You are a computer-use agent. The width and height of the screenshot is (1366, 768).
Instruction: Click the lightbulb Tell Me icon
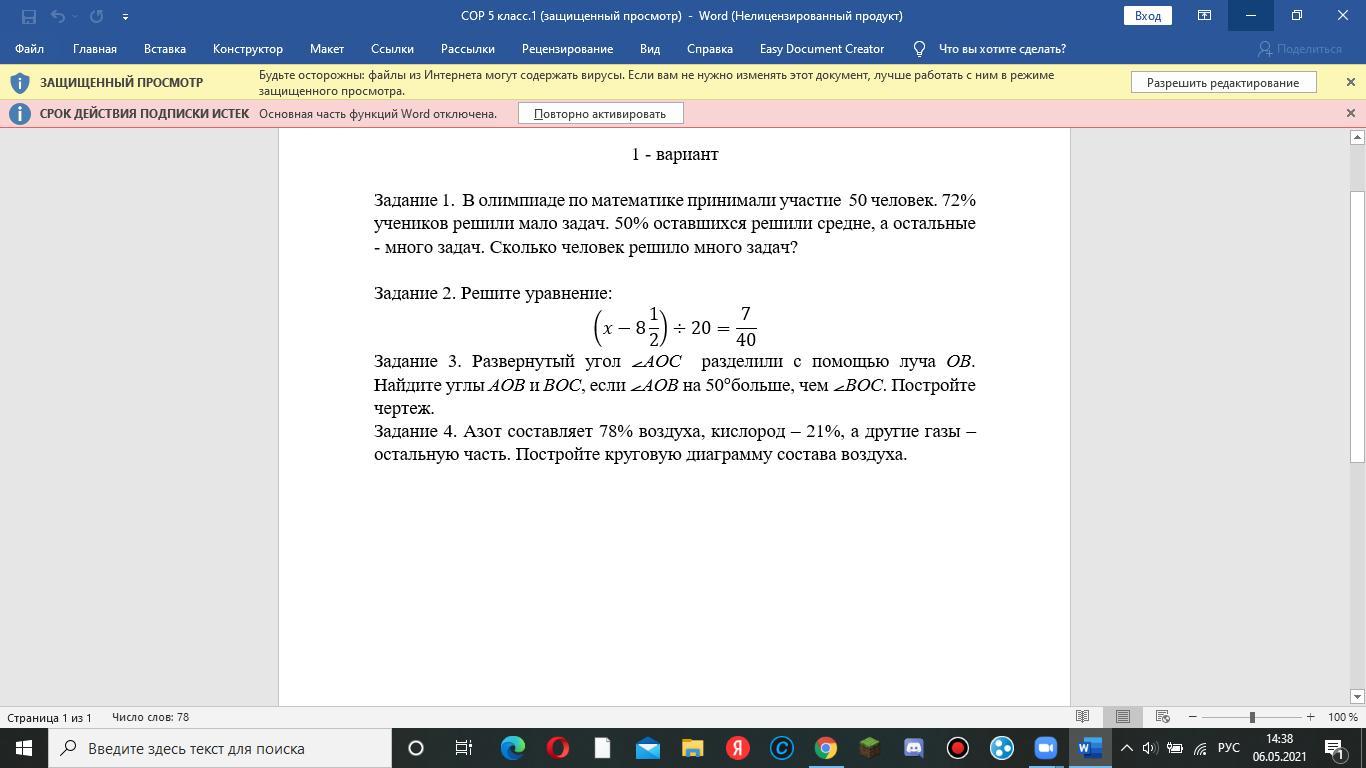point(919,48)
